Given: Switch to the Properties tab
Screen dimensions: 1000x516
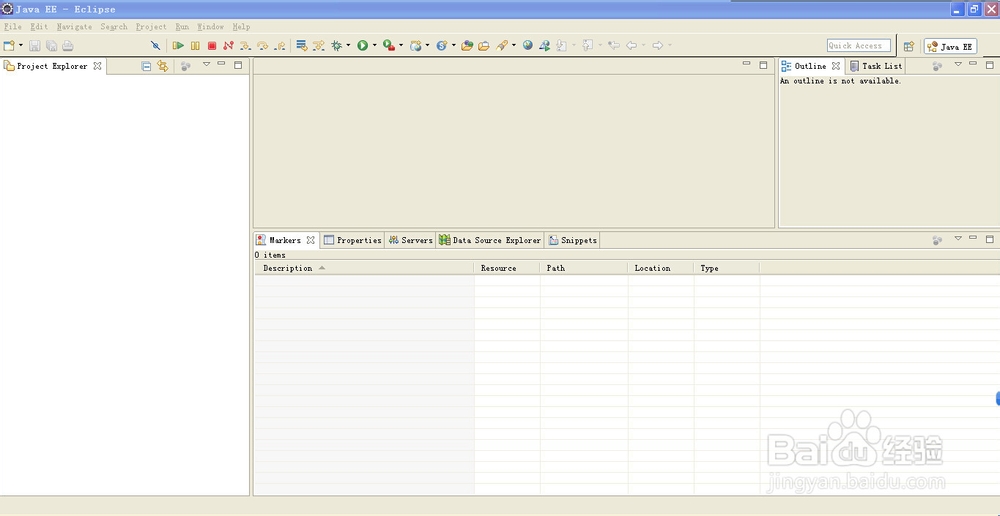Looking at the screenshot, I should point(353,240).
